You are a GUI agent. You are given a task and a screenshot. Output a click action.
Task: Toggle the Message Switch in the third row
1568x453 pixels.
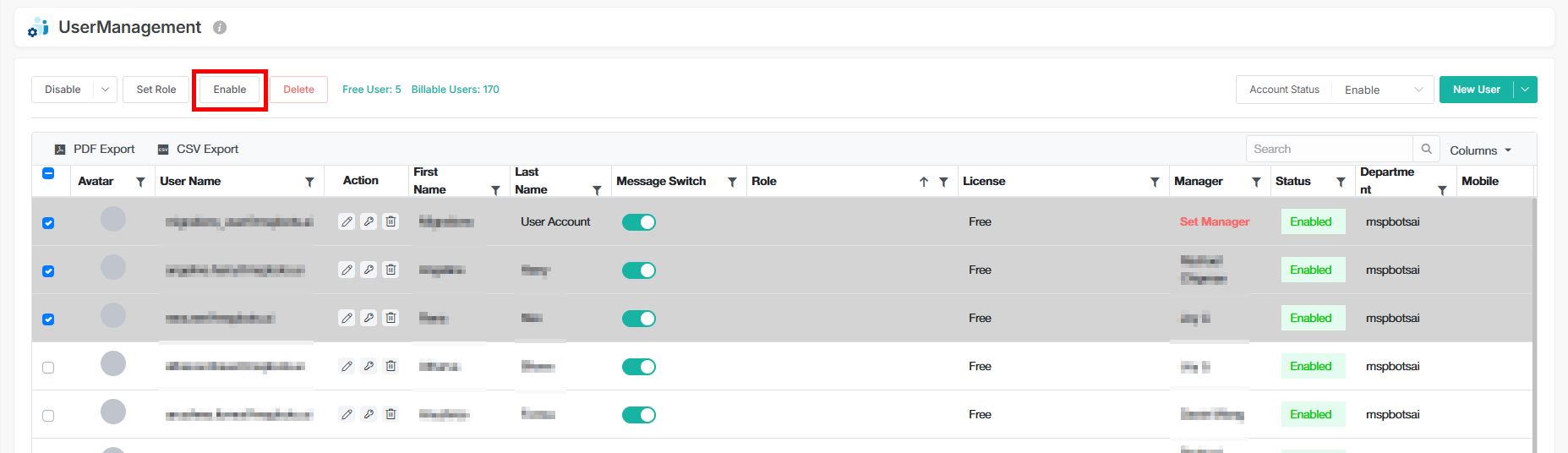pyautogui.click(x=639, y=319)
